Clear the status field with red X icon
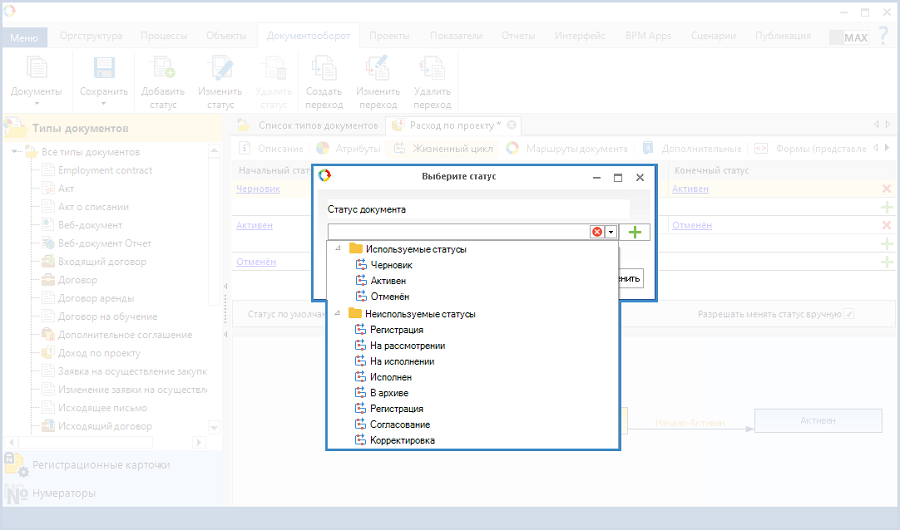Screen dimensions: 900x530 click(x=597, y=232)
